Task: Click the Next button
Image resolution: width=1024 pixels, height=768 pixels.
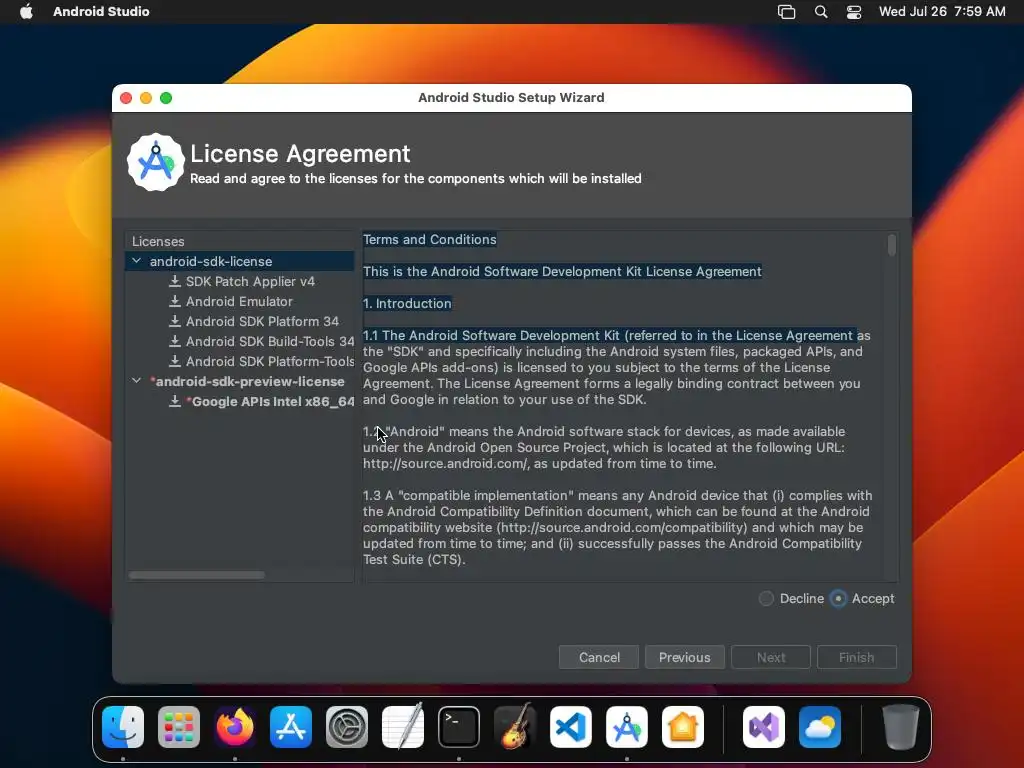Action: click(x=771, y=657)
